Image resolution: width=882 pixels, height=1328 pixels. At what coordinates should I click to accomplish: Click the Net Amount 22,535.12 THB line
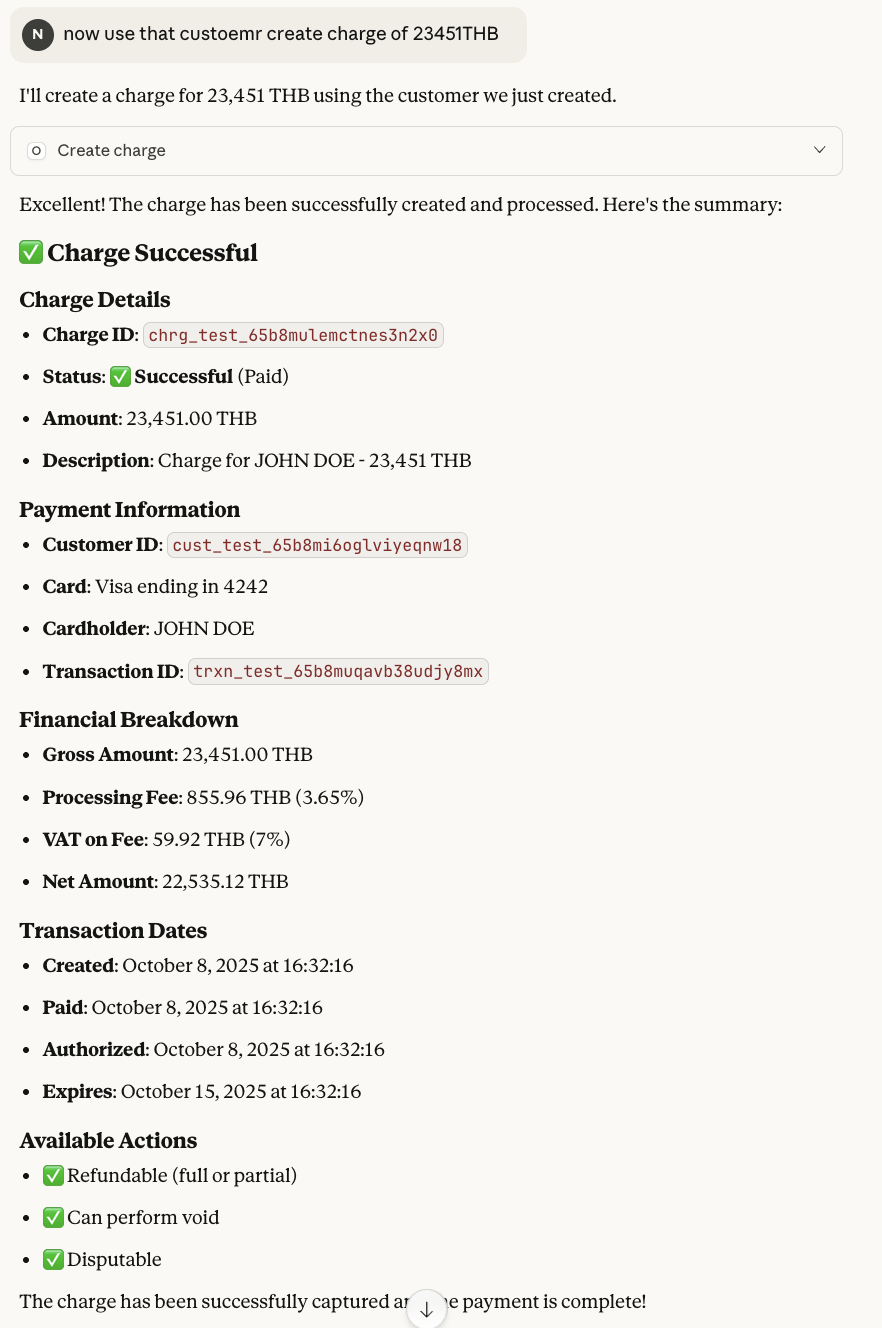[165, 882]
